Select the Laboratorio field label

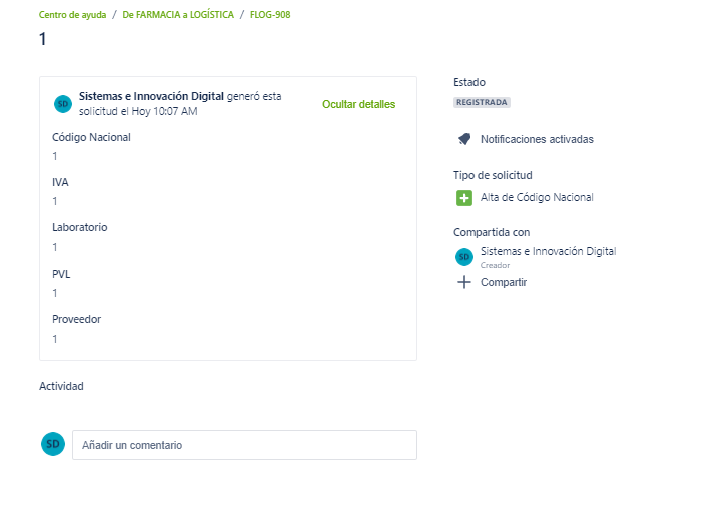tap(79, 227)
